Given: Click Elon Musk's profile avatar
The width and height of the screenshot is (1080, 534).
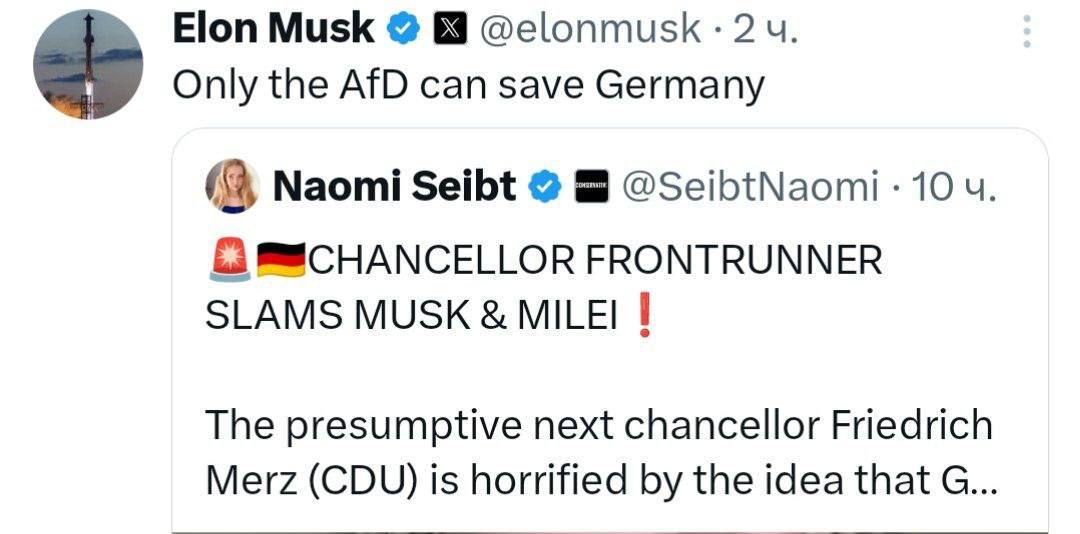Looking at the screenshot, I should (88, 65).
